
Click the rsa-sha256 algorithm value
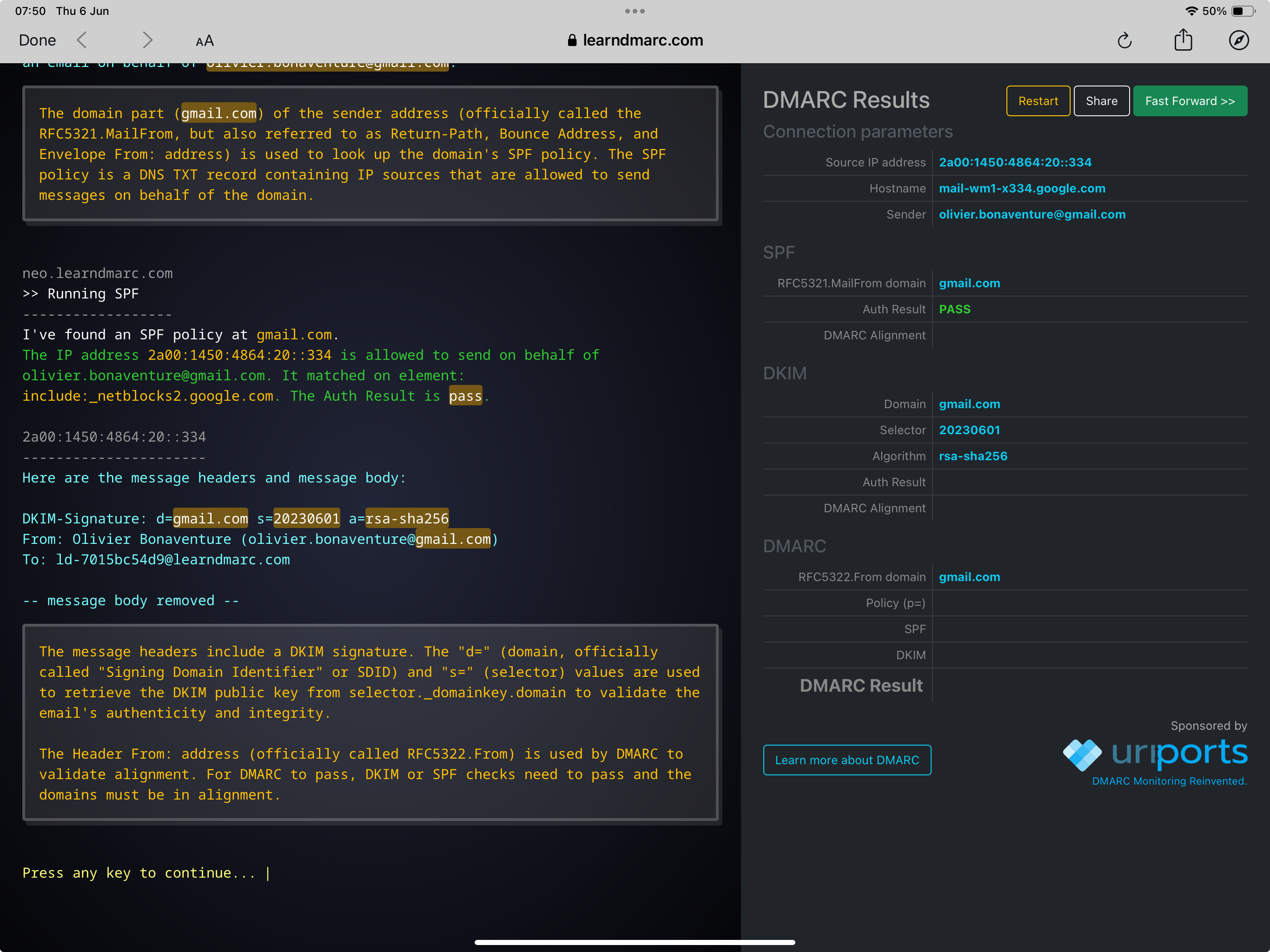click(972, 456)
